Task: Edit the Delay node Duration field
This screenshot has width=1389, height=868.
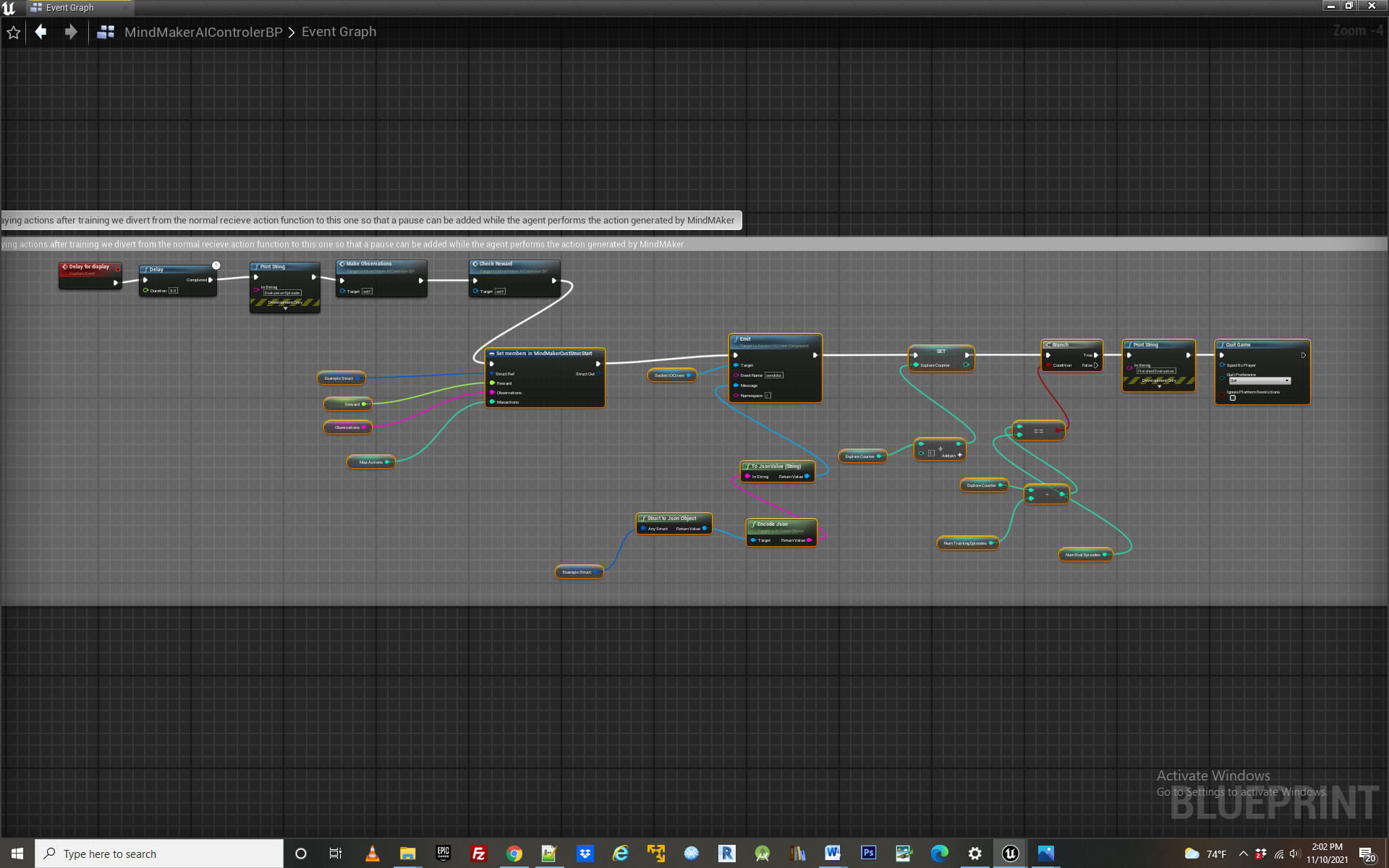Action: point(173,291)
